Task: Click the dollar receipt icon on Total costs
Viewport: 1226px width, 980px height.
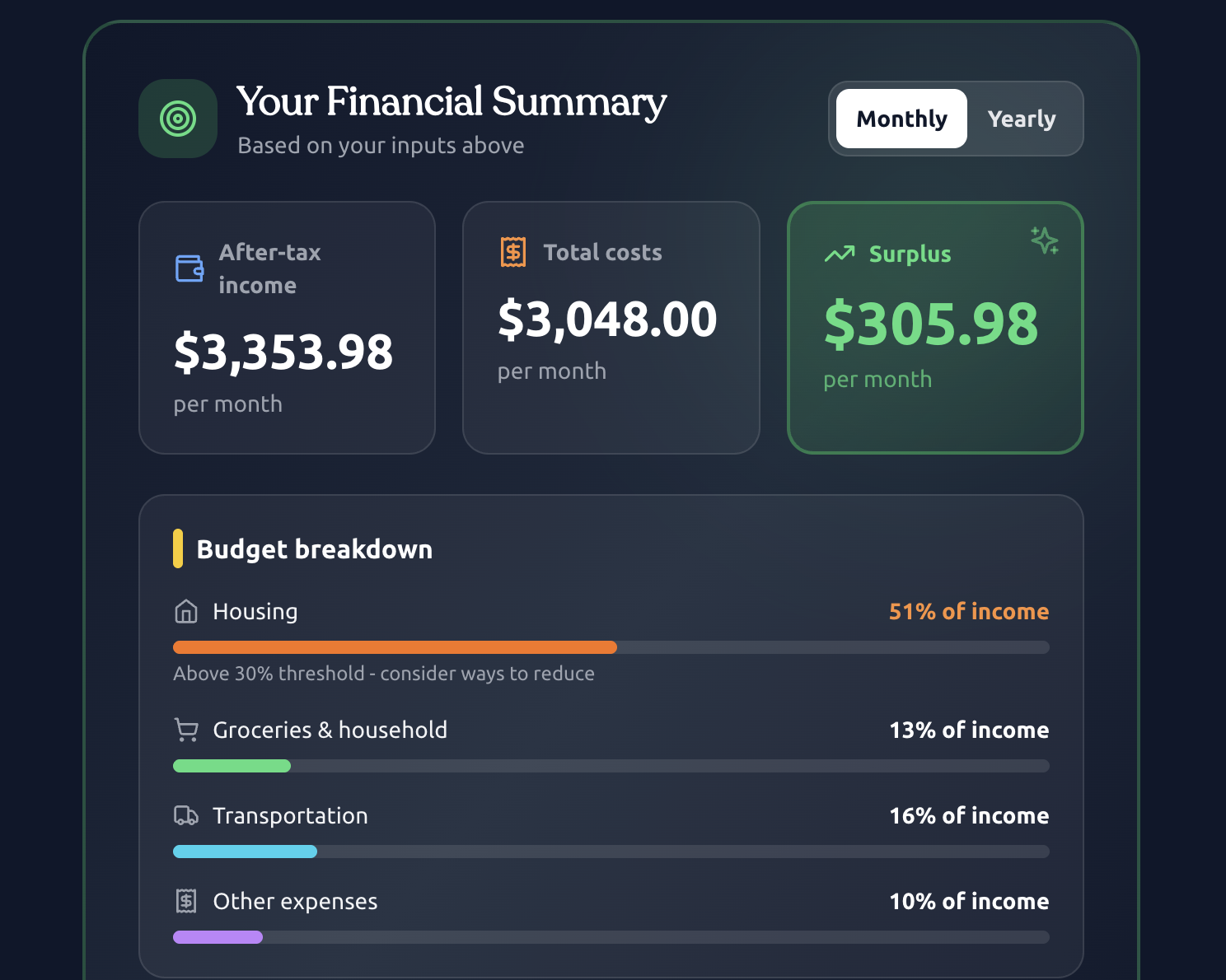Action: [x=512, y=252]
